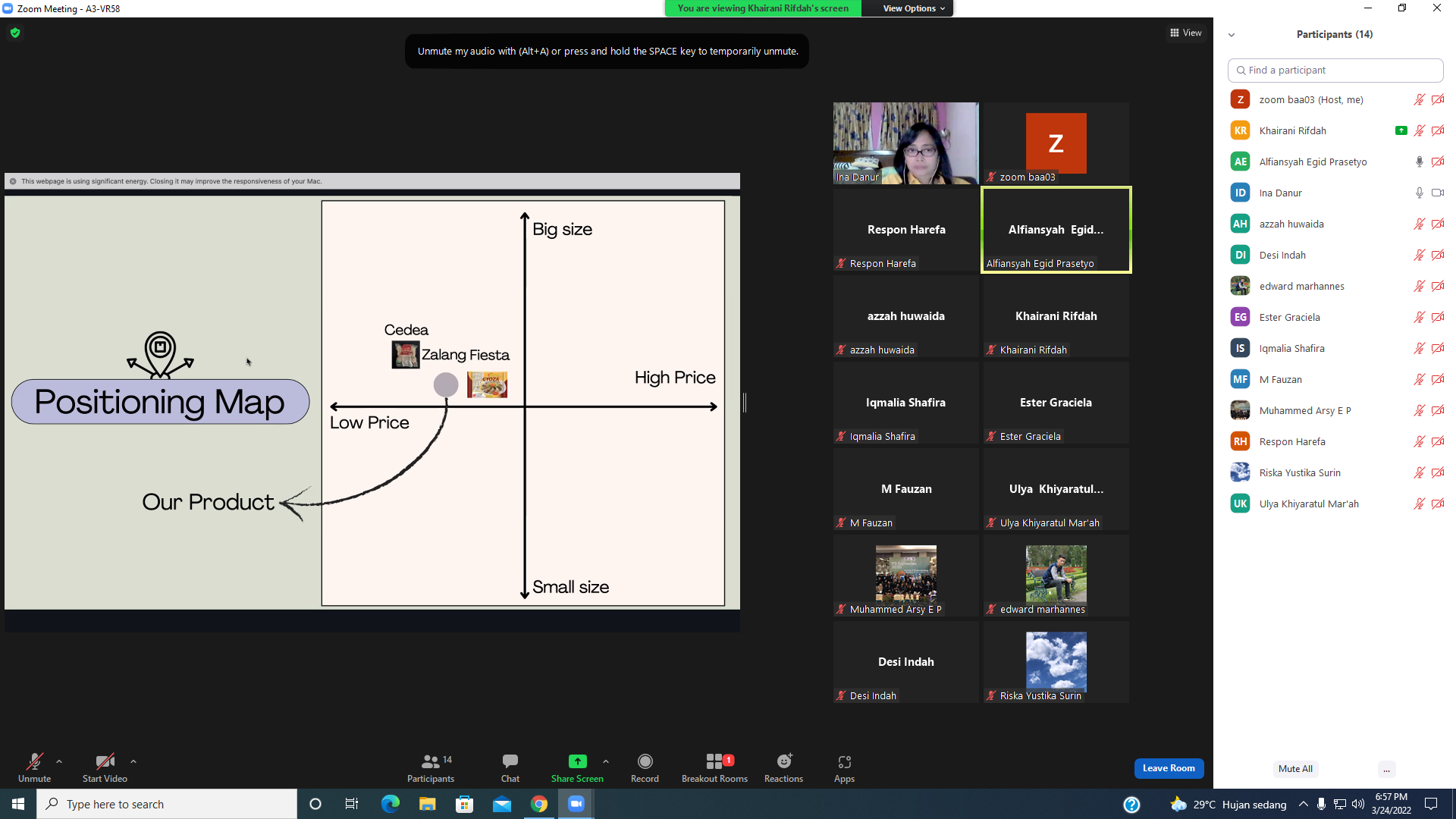Click Mute All participants
1456x819 pixels.
[x=1295, y=769]
